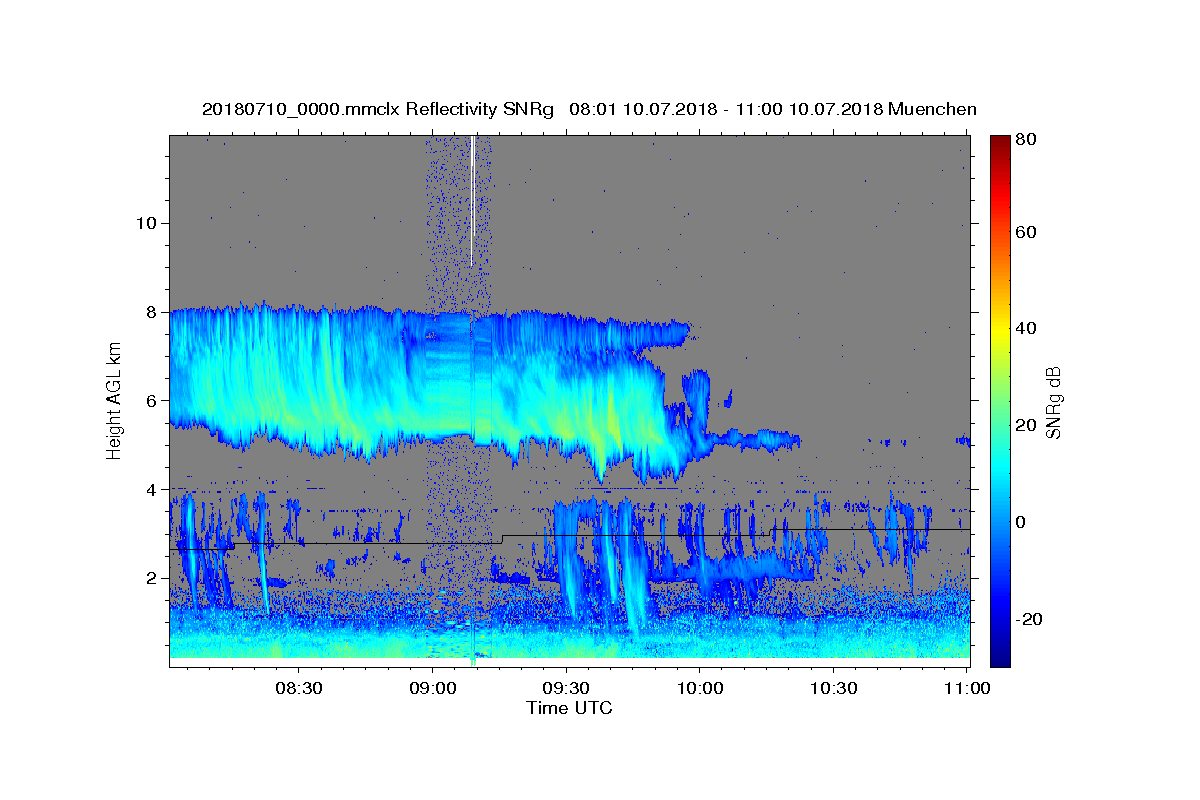
Task: Click the dark blue bottom of the colorbar
Action: [x=999, y=655]
